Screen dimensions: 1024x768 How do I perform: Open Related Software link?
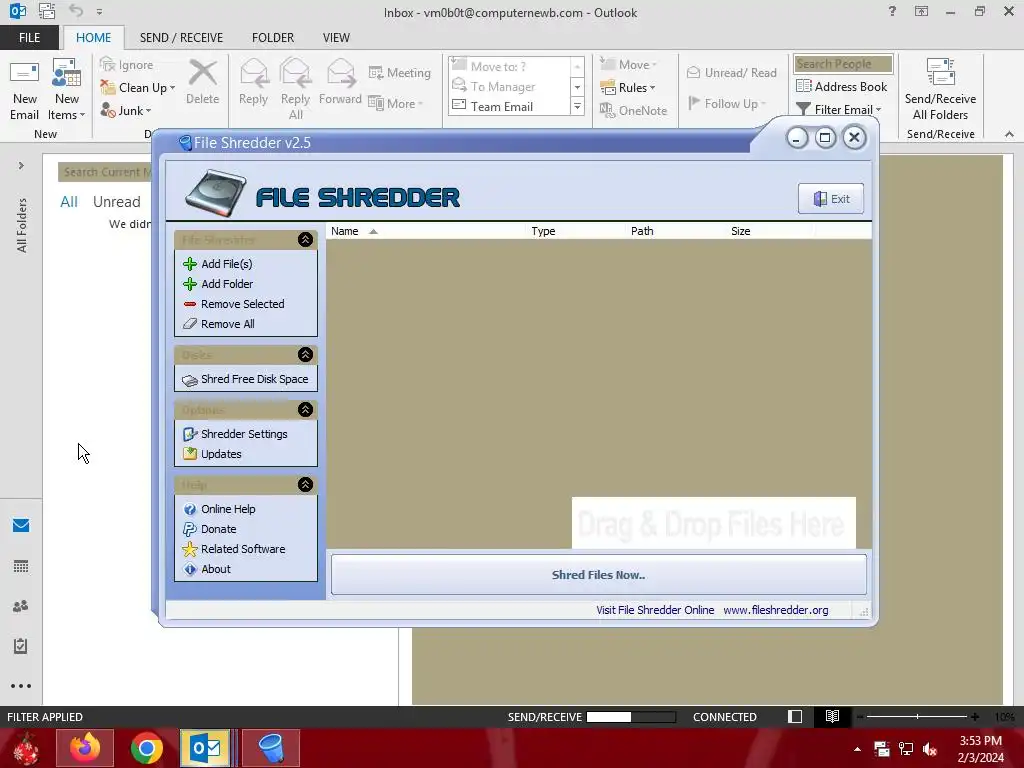(x=234, y=549)
